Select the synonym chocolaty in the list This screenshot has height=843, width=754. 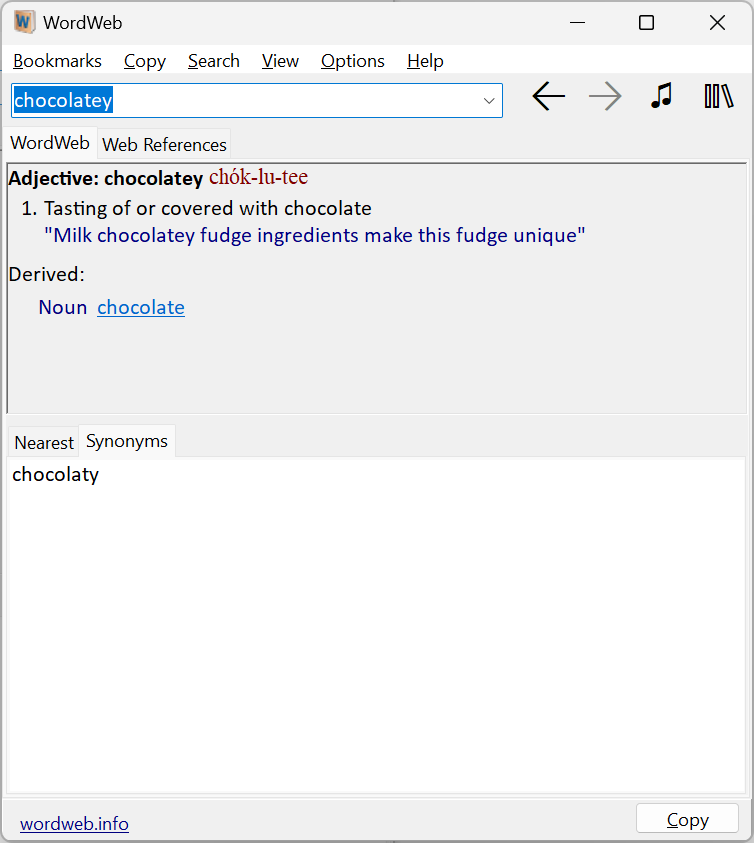click(x=56, y=475)
